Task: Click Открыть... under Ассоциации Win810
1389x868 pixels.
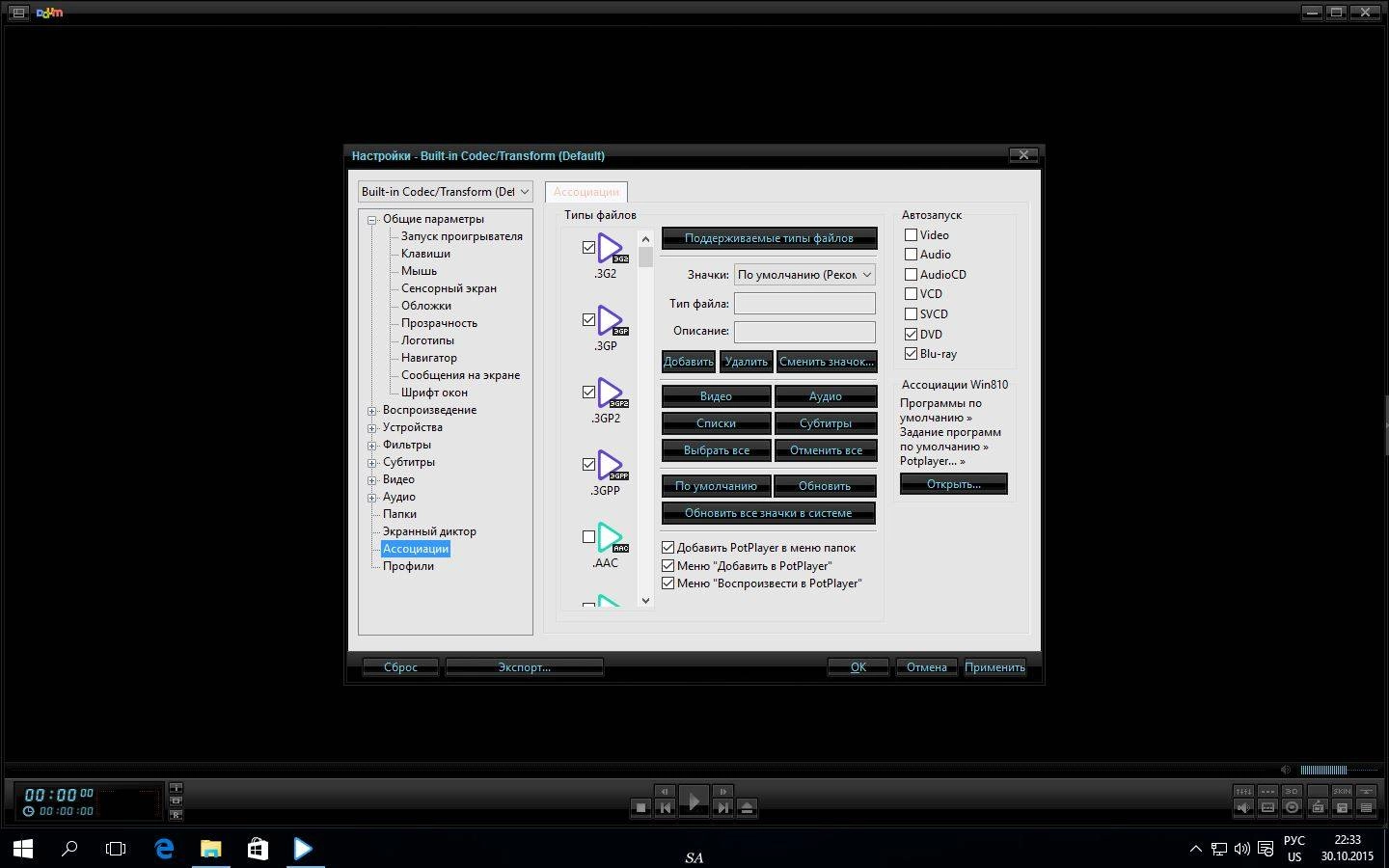Action: [954, 484]
